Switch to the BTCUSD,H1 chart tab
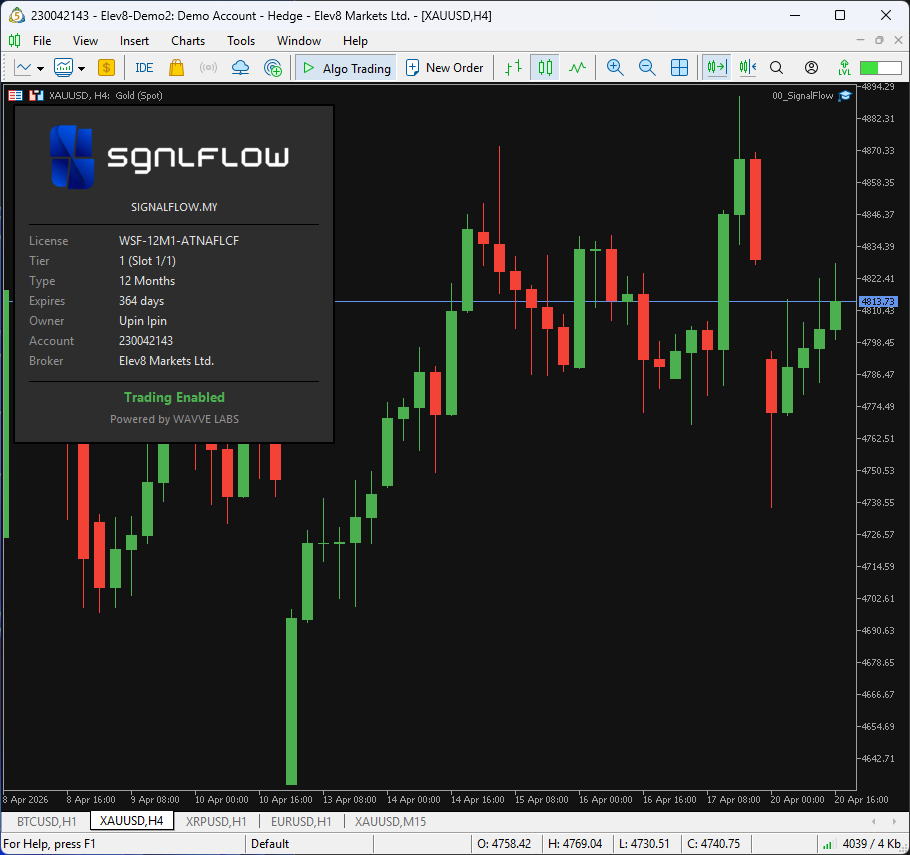This screenshot has width=910, height=855. tap(46, 821)
